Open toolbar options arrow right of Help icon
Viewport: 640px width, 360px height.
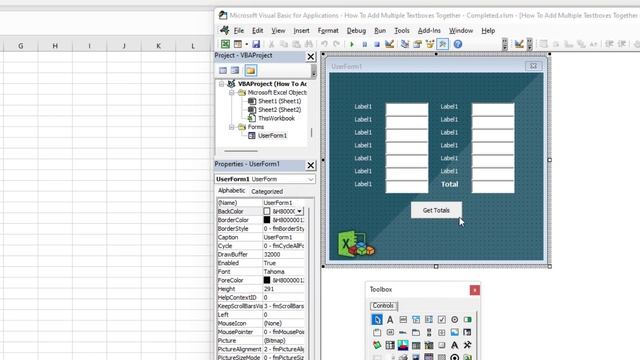(505, 44)
